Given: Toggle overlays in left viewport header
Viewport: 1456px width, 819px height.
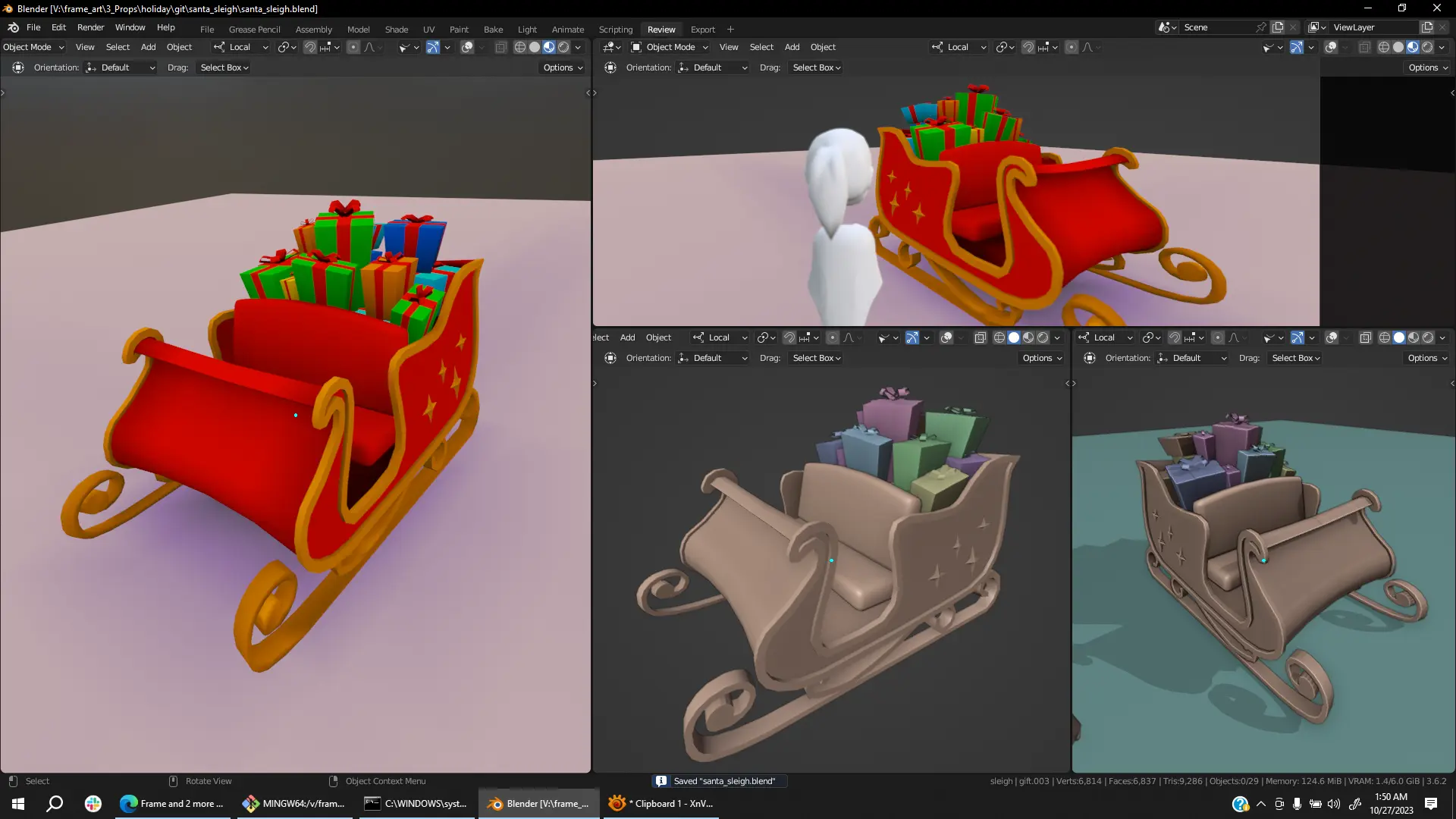Looking at the screenshot, I should (x=467, y=47).
